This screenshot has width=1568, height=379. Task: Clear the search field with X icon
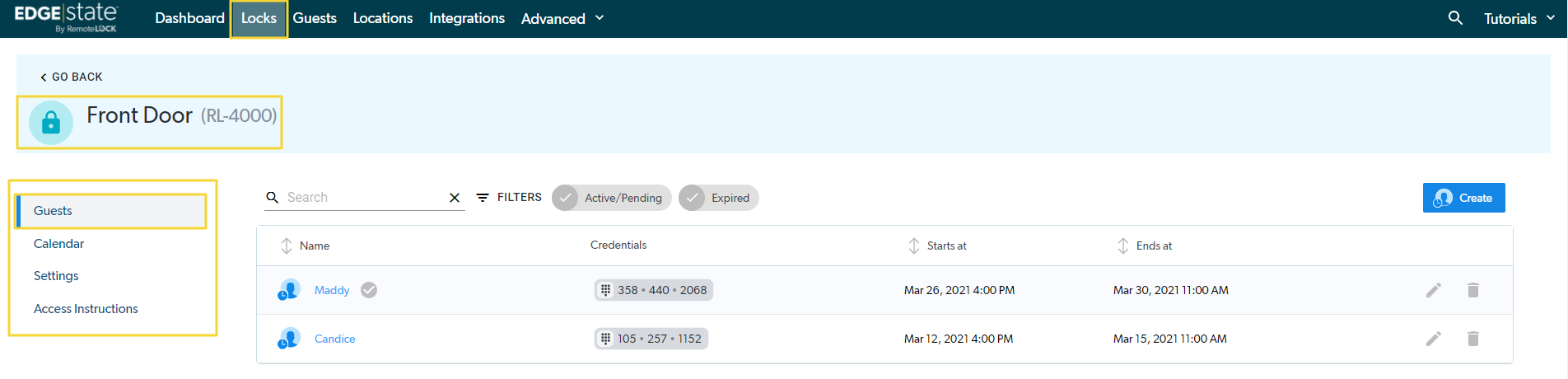[x=455, y=198]
